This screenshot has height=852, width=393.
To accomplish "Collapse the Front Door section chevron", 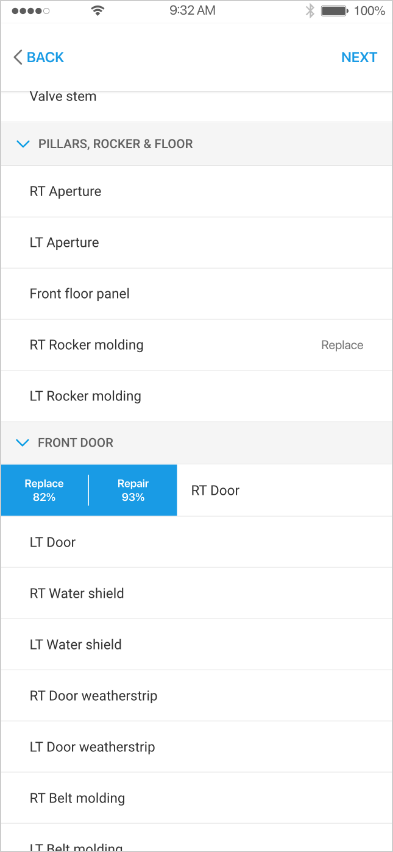I will coord(23,443).
